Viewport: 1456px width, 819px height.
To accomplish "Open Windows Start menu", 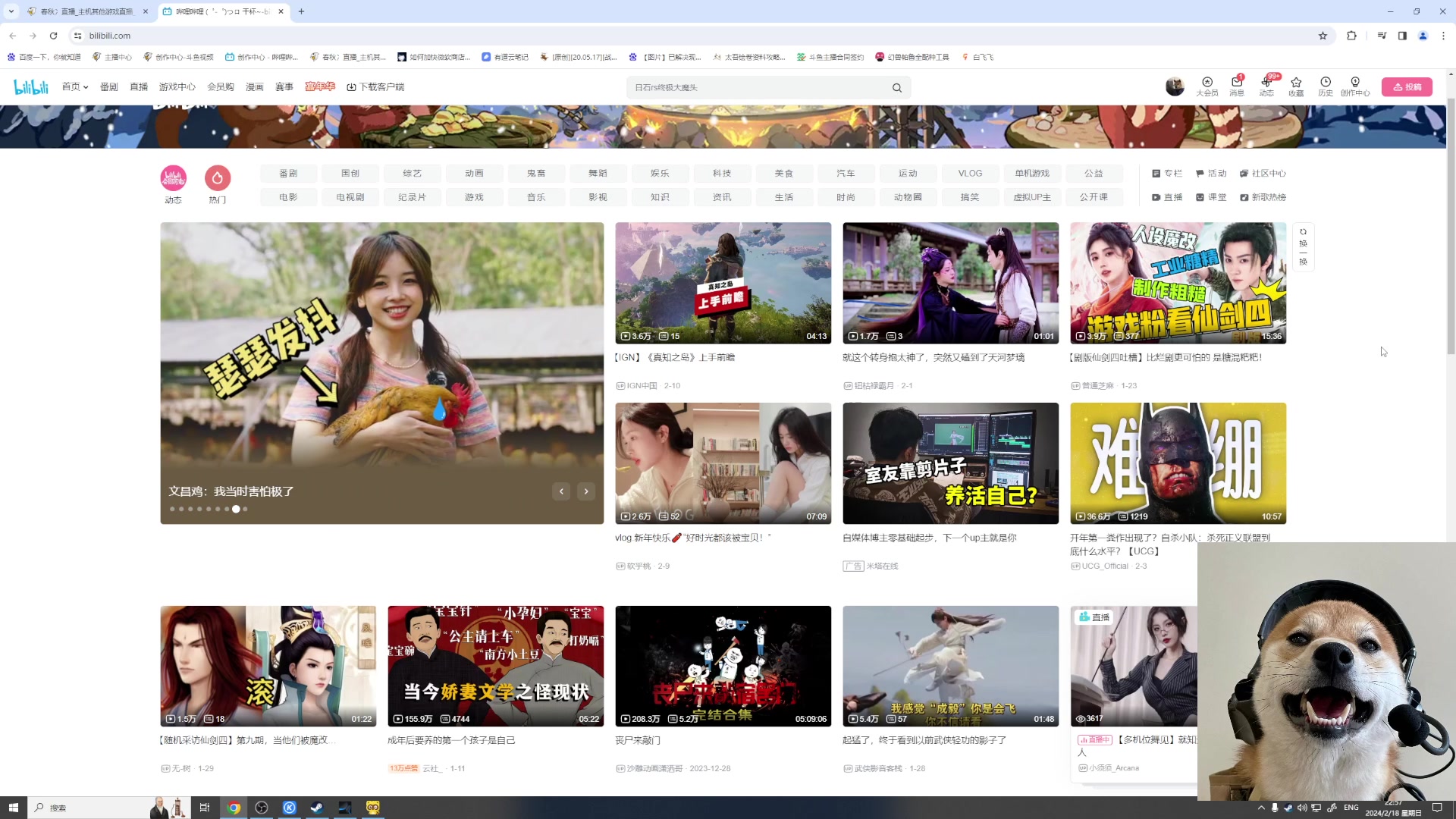I will (13, 808).
